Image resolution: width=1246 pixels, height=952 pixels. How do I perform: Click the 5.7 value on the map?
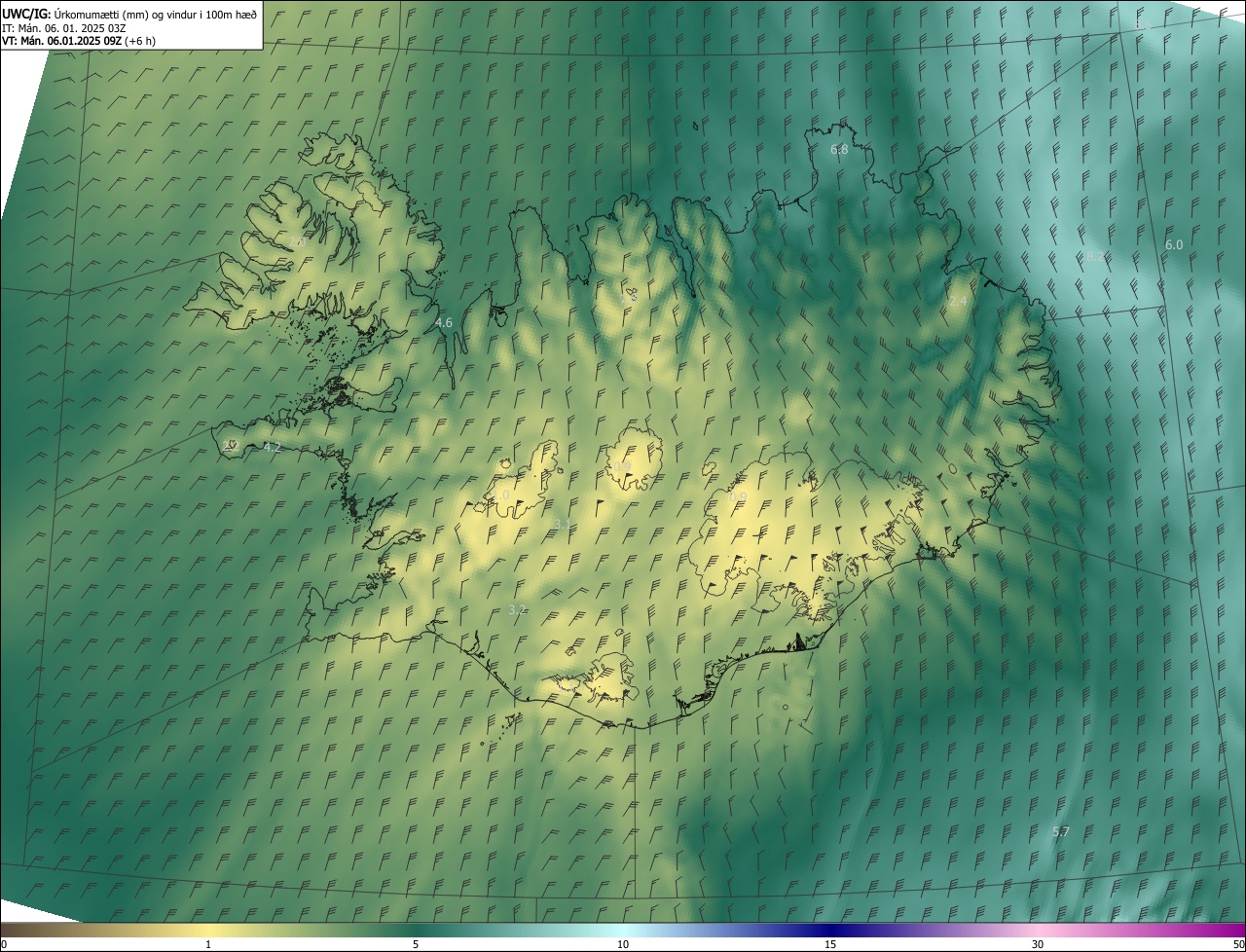click(x=1061, y=832)
